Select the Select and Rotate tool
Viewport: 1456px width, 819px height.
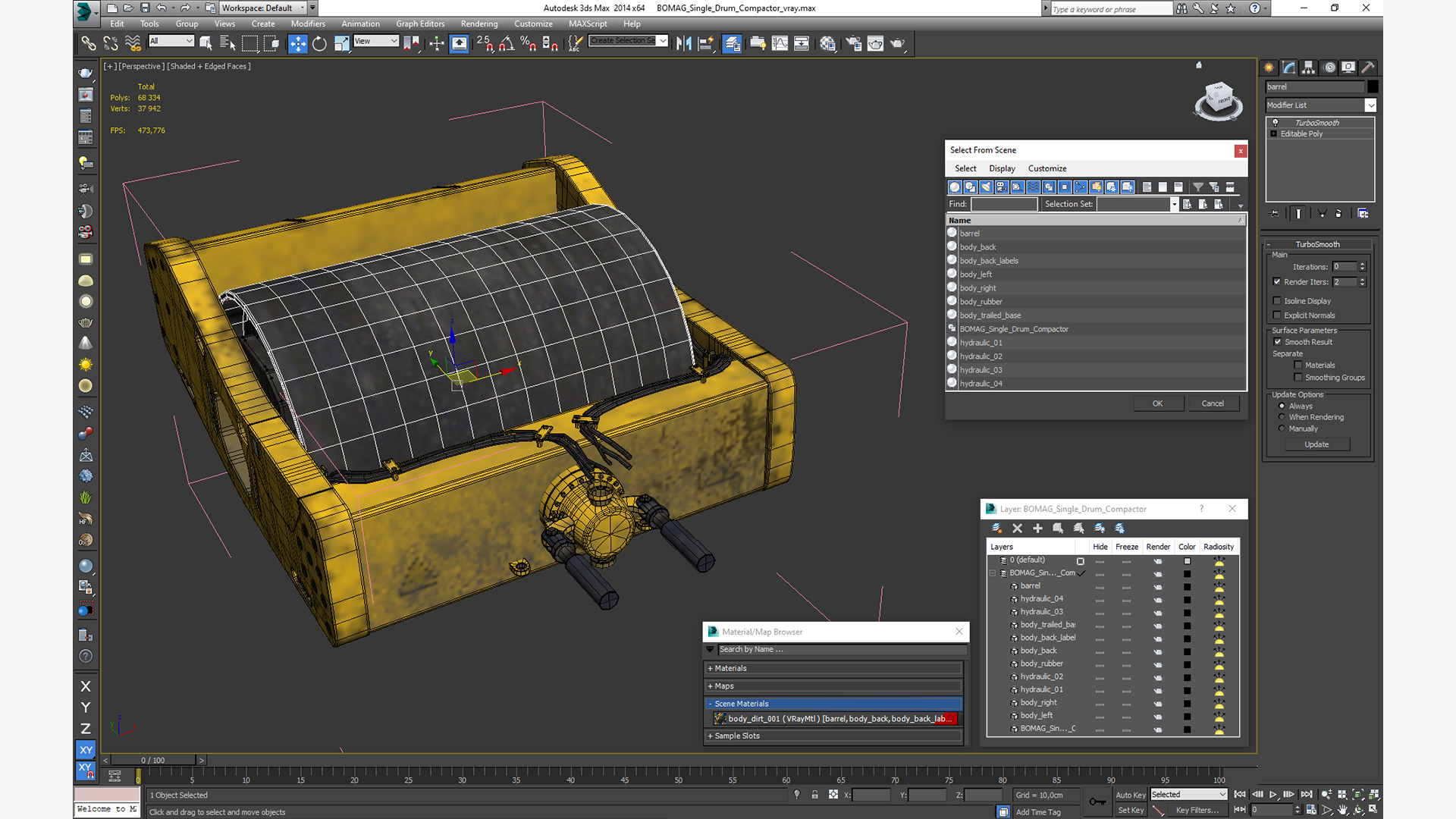(319, 43)
